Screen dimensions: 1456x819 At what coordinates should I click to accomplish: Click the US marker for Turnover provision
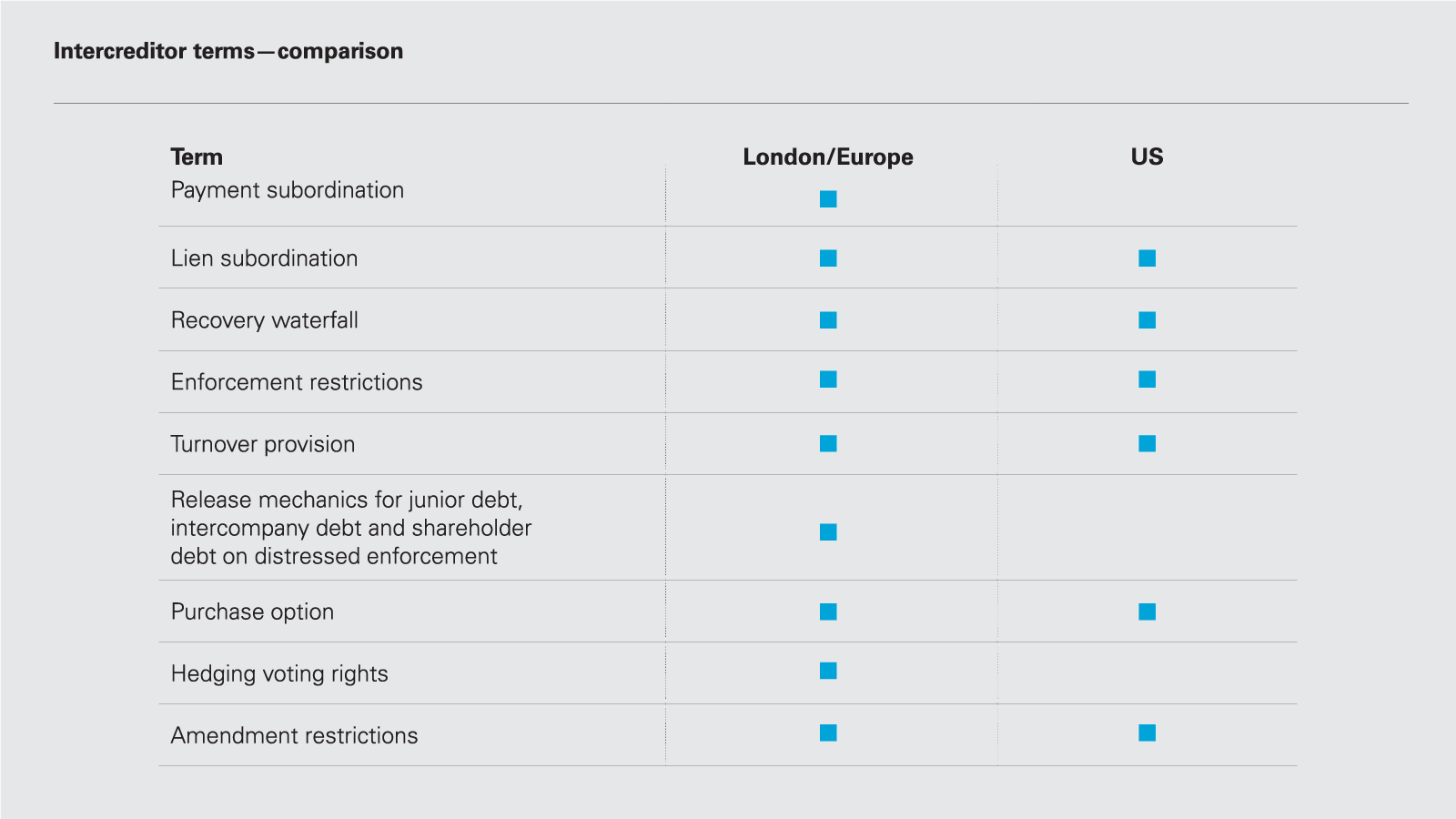tap(1147, 443)
